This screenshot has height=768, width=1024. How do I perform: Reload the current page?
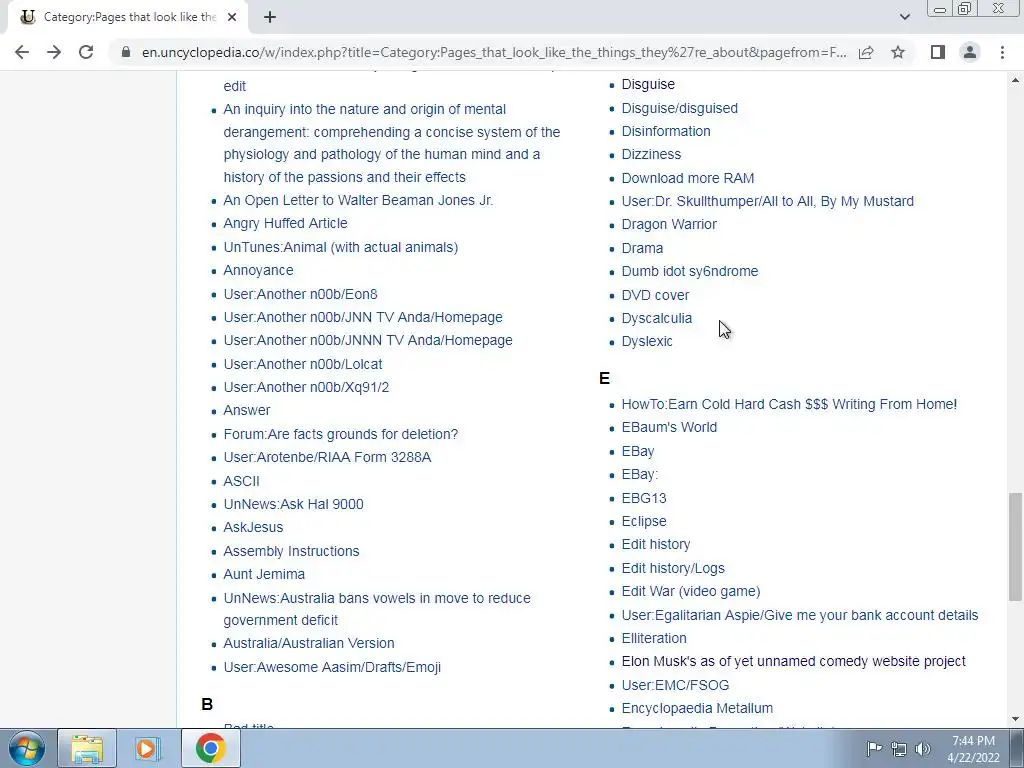pyautogui.click(x=86, y=52)
